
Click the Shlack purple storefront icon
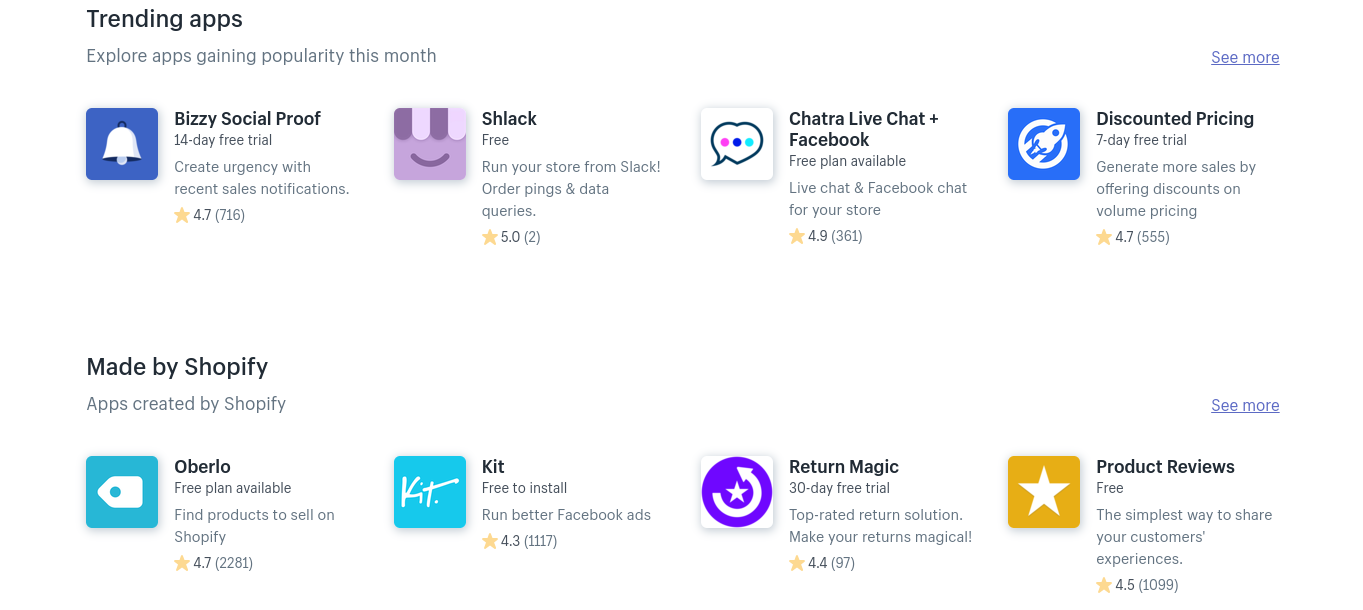430,144
